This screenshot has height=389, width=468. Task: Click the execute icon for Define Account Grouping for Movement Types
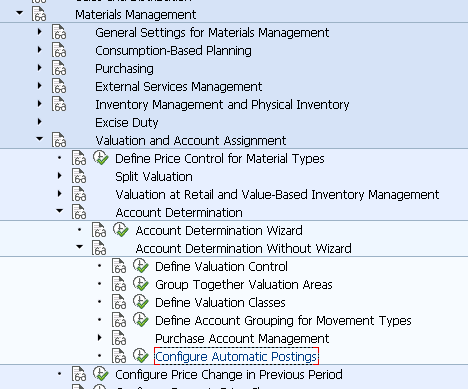(x=141, y=320)
